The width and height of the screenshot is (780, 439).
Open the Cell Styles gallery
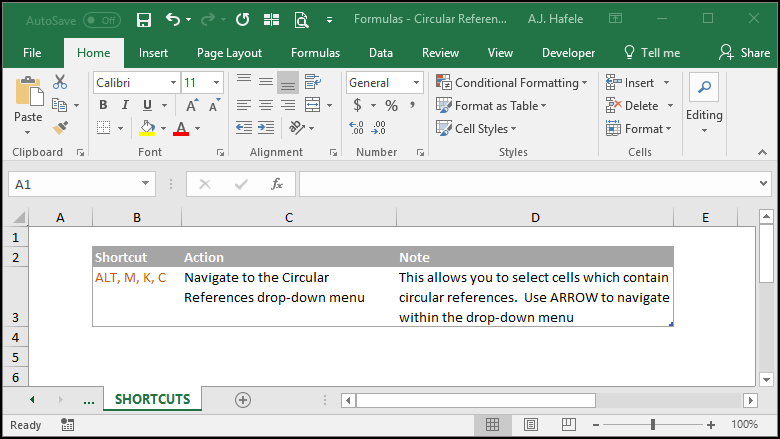[x=476, y=128]
